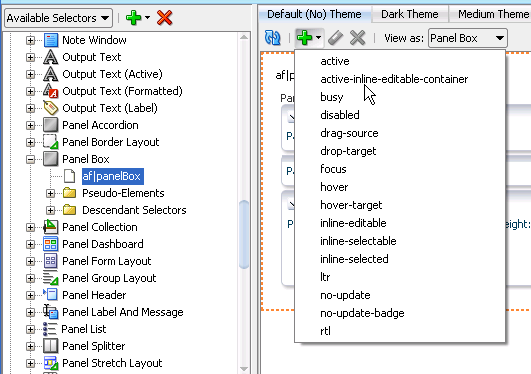
Task: Choose 'rtl' from the pseudo-class menu
Action: click(400, 331)
